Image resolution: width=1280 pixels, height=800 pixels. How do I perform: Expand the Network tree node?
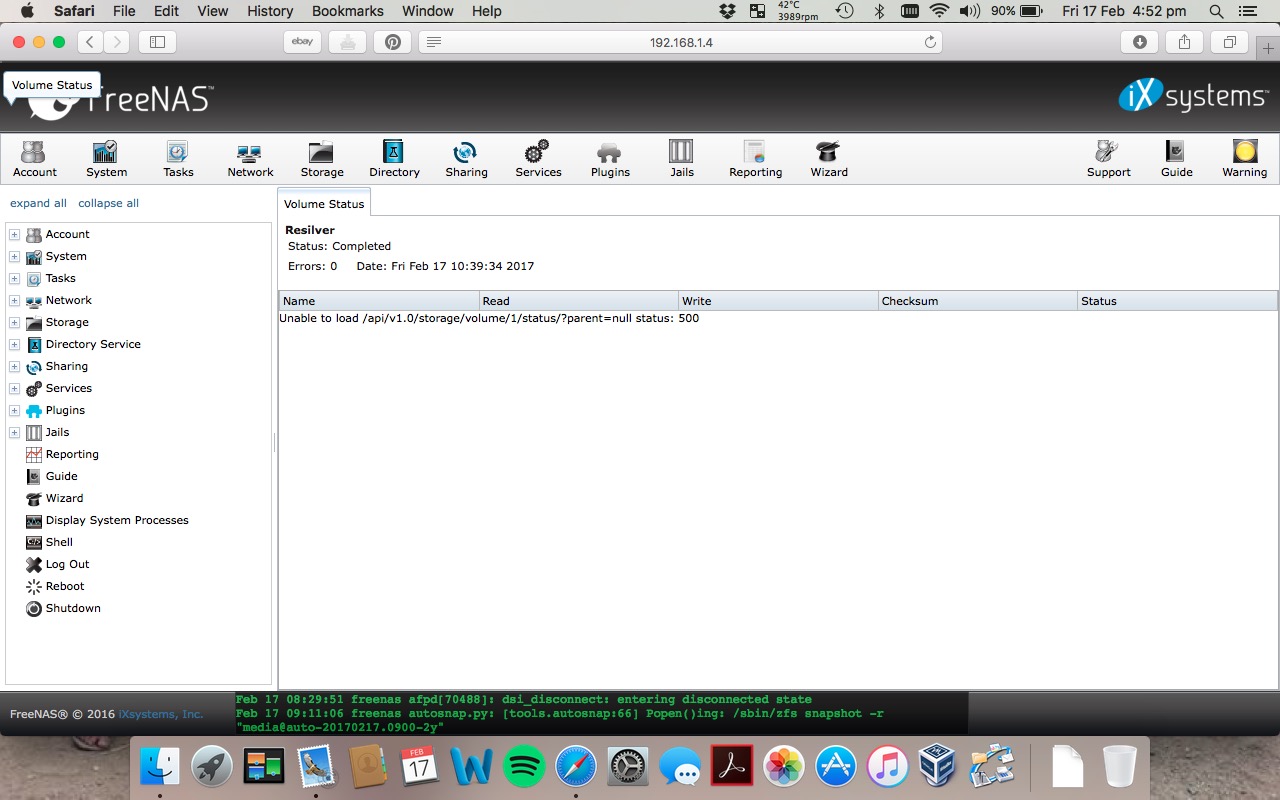pos(14,300)
